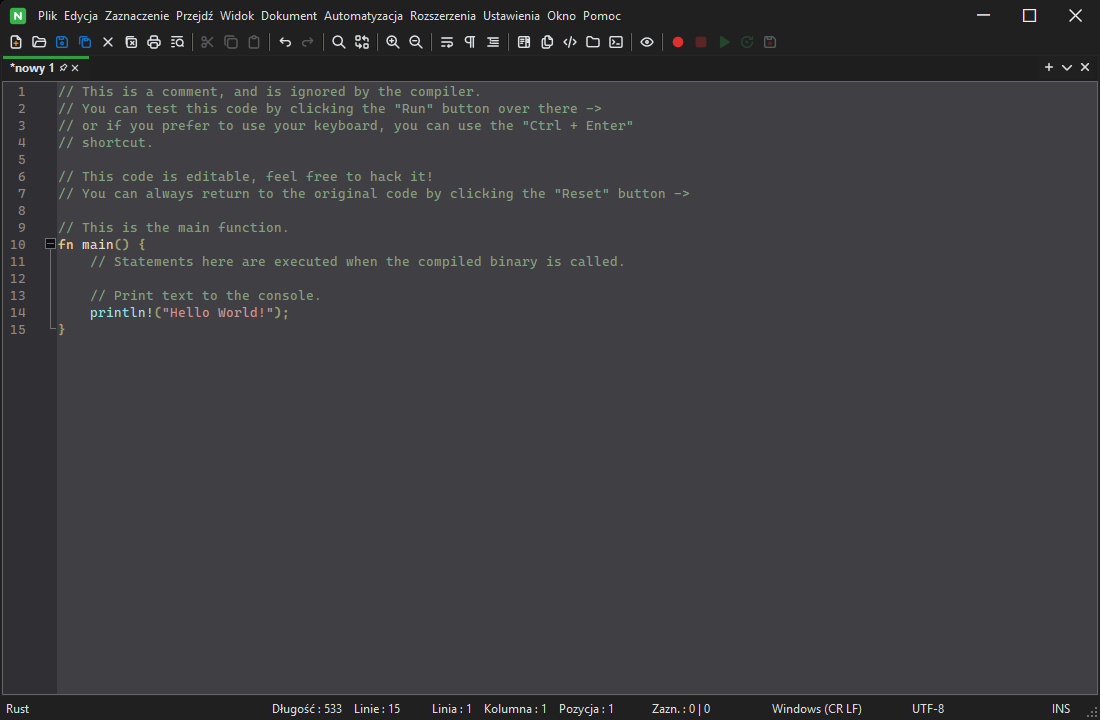The height and width of the screenshot is (720, 1100).
Task: Save the current file using the blue floppy icon
Action: [x=62, y=42]
